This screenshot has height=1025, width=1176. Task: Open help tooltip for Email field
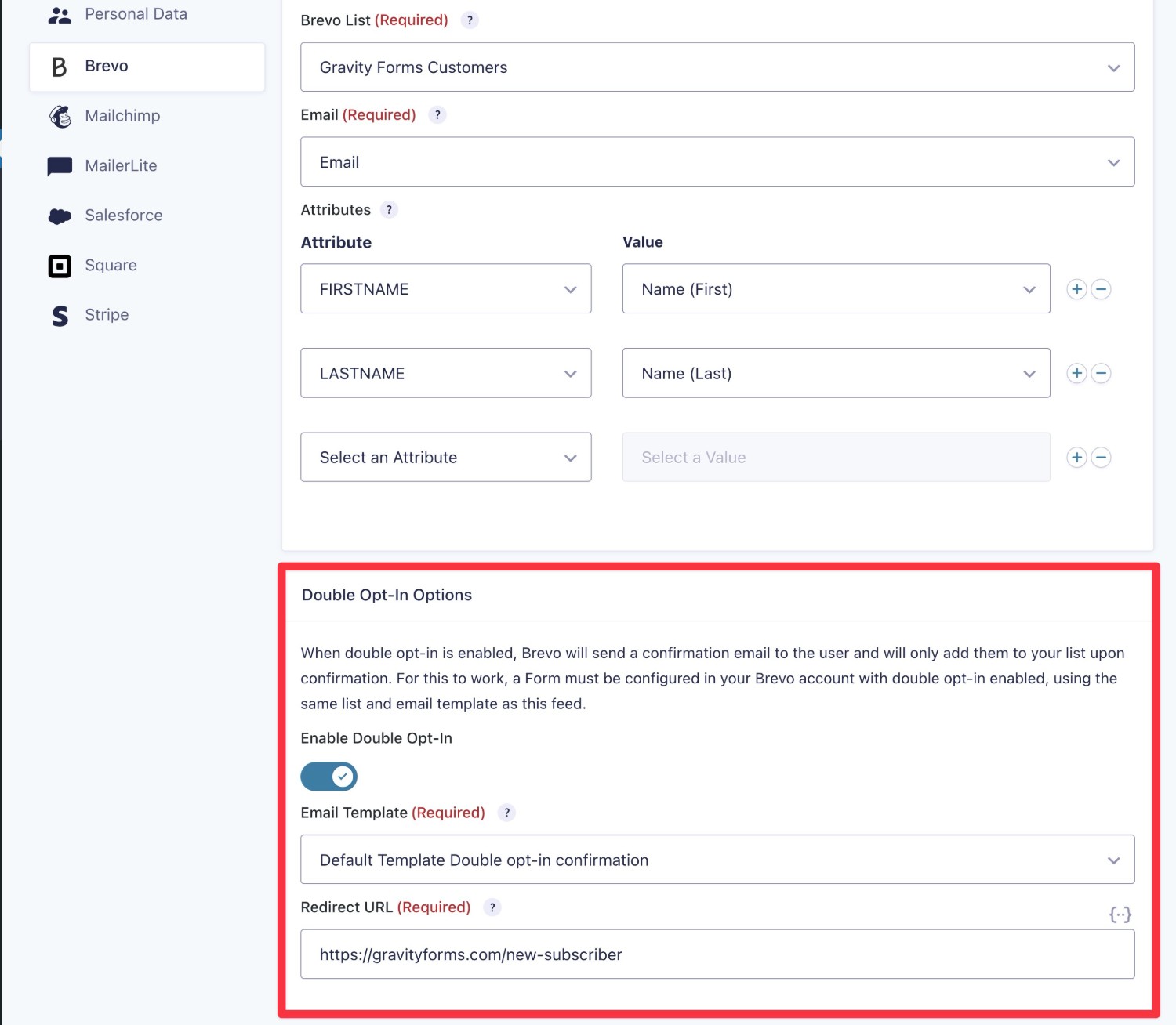coord(437,115)
